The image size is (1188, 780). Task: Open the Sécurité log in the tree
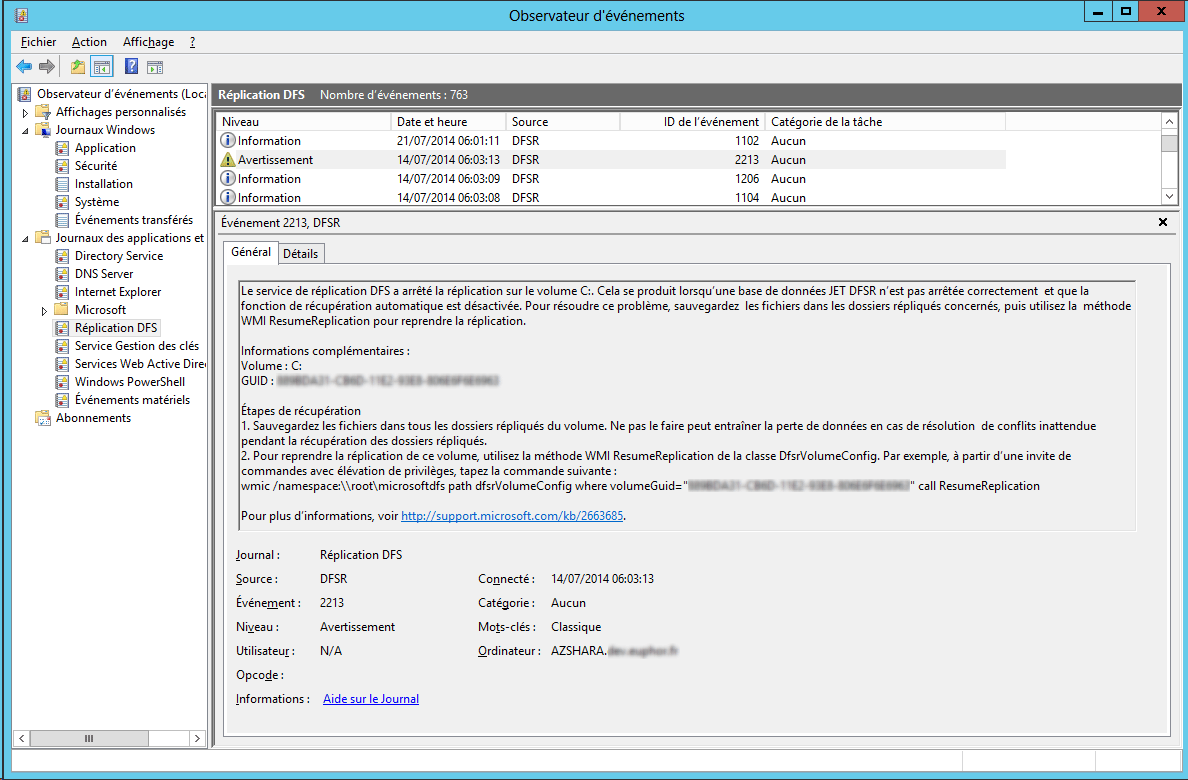96,166
